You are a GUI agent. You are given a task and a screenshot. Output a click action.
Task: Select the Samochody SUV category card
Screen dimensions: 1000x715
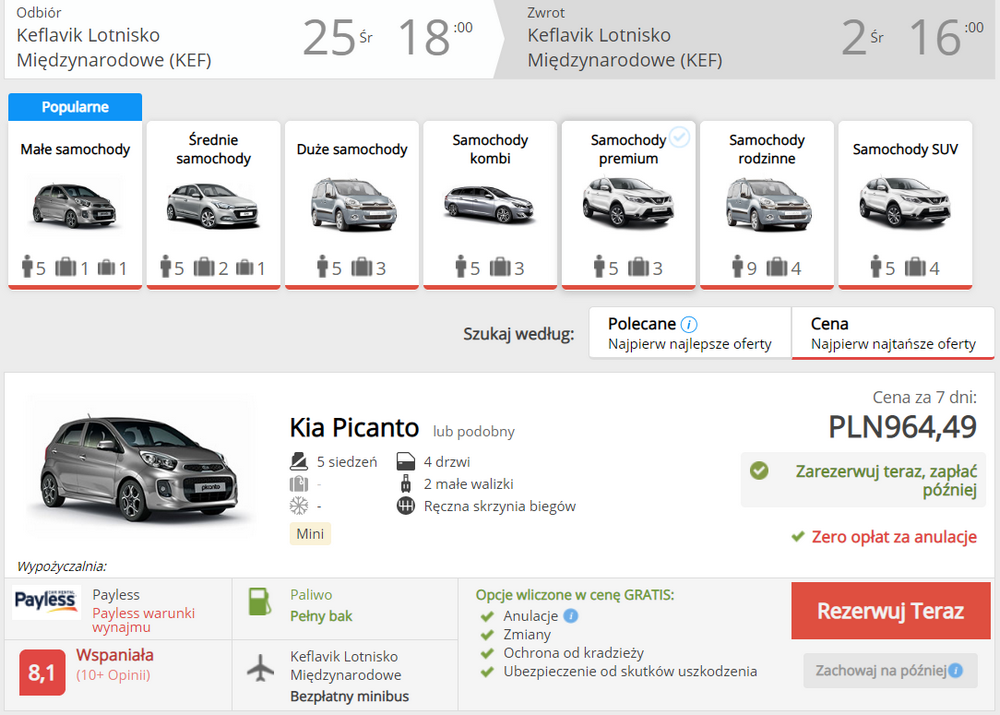tap(905, 205)
